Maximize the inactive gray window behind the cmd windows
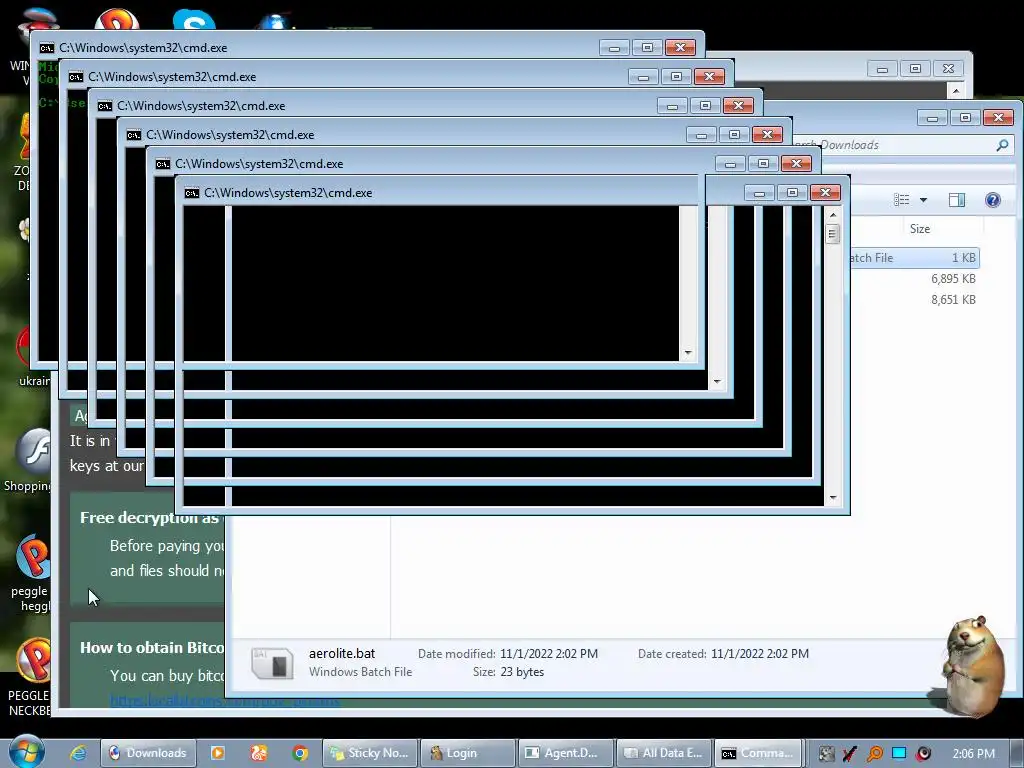 pyautogui.click(x=915, y=69)
